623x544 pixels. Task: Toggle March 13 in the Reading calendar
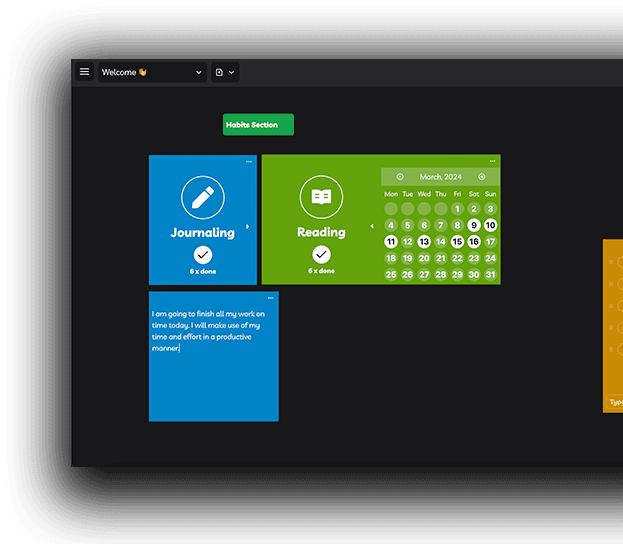tap(424, 242)
